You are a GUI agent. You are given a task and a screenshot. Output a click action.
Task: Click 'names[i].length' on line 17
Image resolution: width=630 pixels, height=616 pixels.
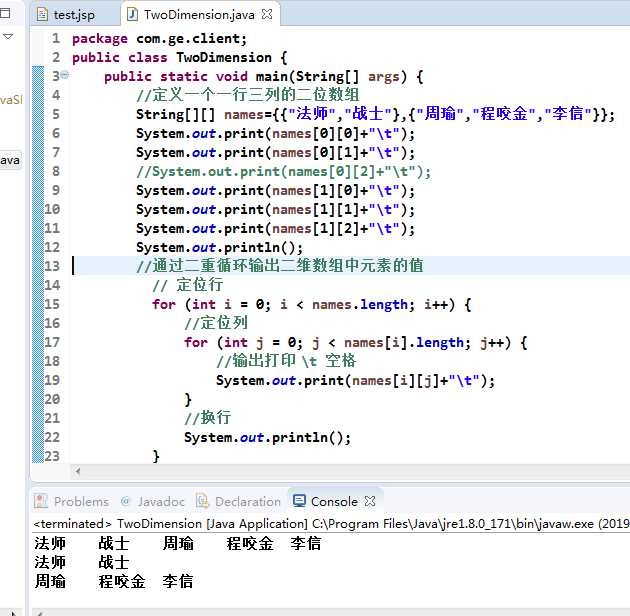(x=404, y=343)
